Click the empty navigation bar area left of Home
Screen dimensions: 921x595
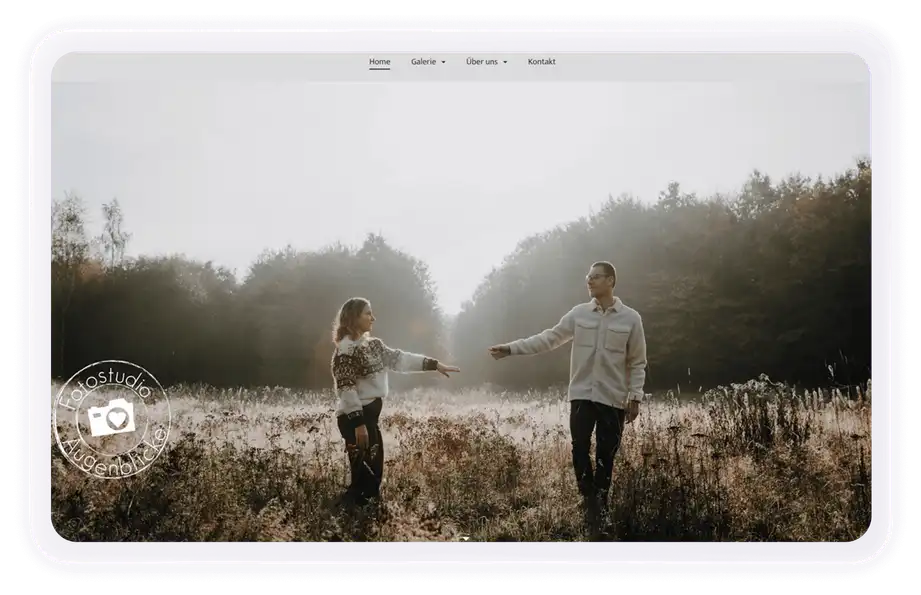click(200, 62)
